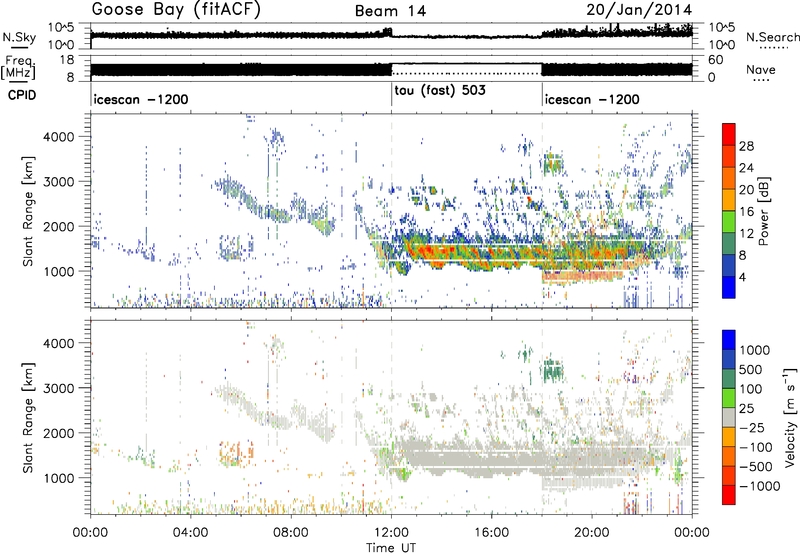Click the '20:00' time tick label
800x554 pixels.
(592, 533)
